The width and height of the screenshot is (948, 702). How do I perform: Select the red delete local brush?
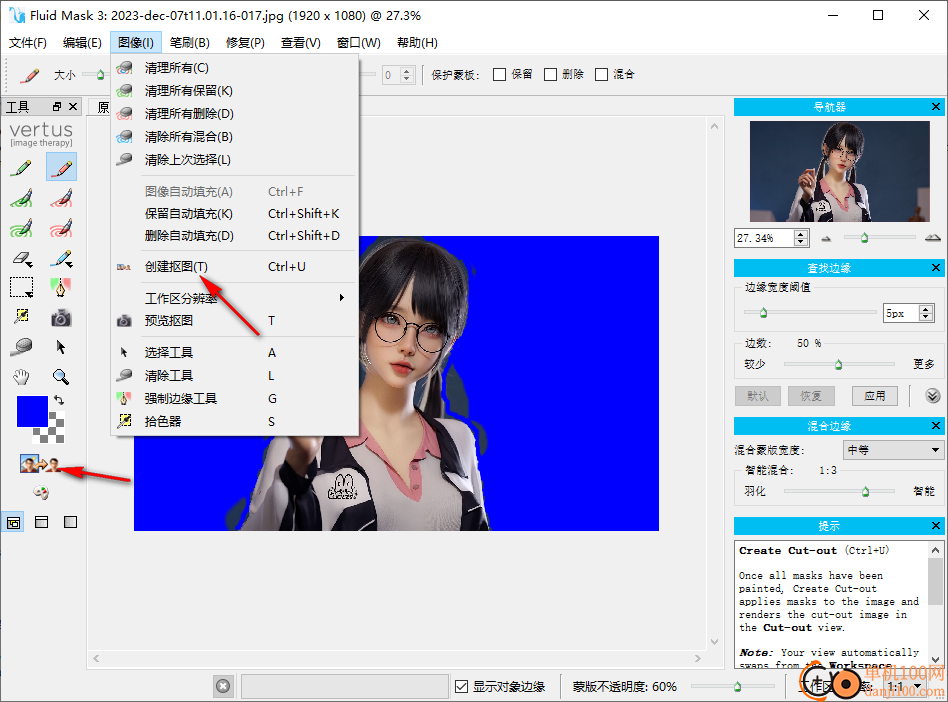pyautogui.click(x=61, y=198)
